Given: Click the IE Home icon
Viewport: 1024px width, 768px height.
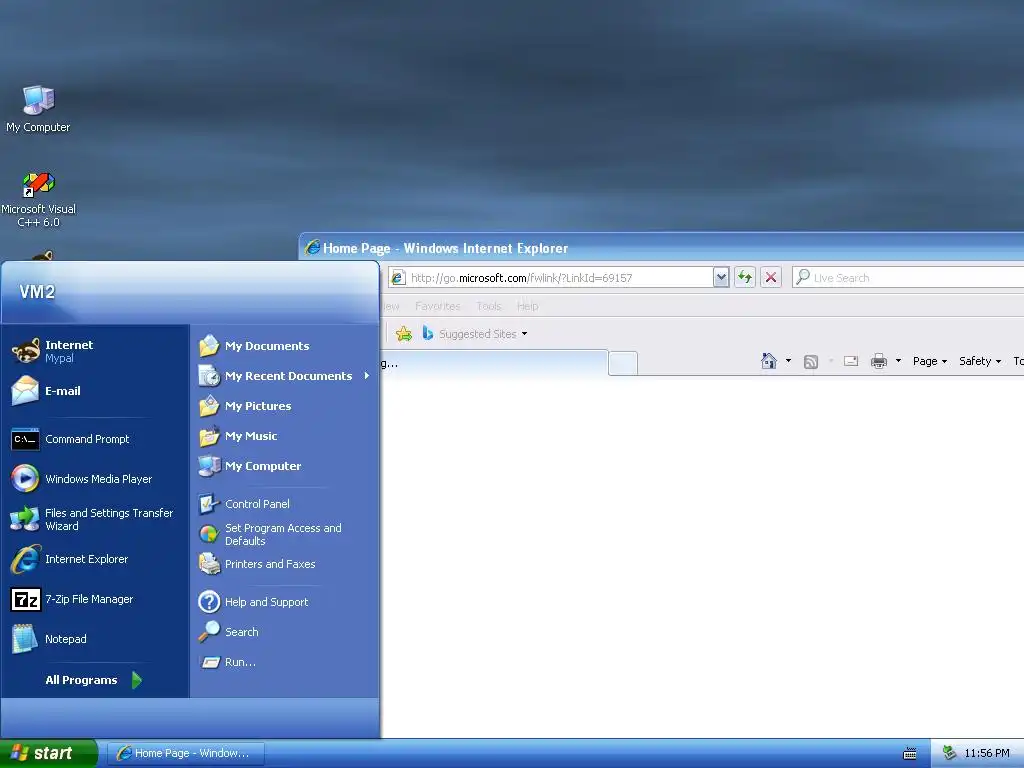Looking at the screenshot, I should (x=769, y=360).
